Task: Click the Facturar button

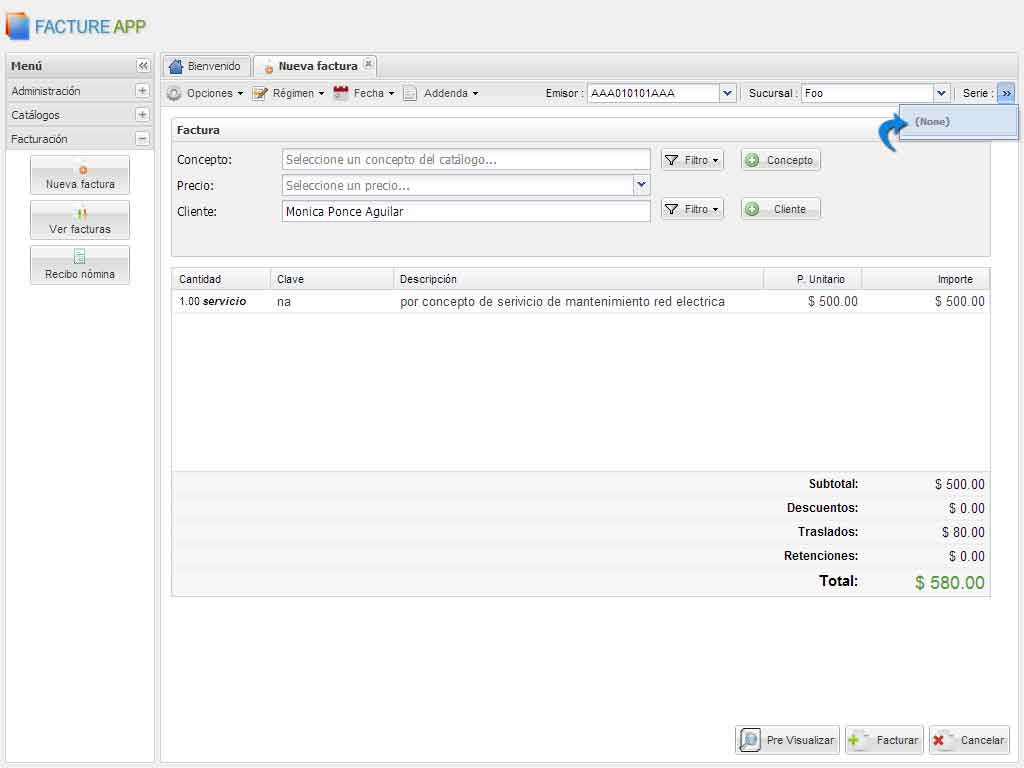Action: pyautogui.click(x=884, y=740)
